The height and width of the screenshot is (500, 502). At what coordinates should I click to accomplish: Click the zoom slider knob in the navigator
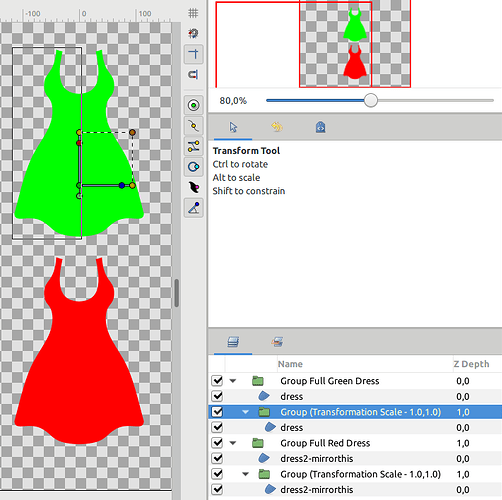[370, 100]
